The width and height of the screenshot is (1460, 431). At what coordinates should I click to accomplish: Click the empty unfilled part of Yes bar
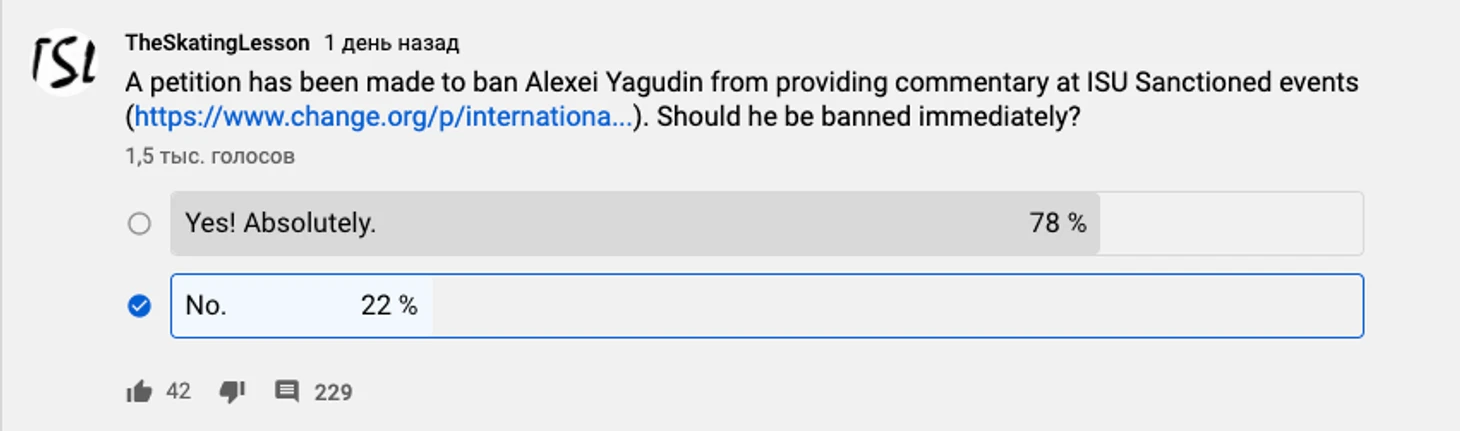[1231, 223]
